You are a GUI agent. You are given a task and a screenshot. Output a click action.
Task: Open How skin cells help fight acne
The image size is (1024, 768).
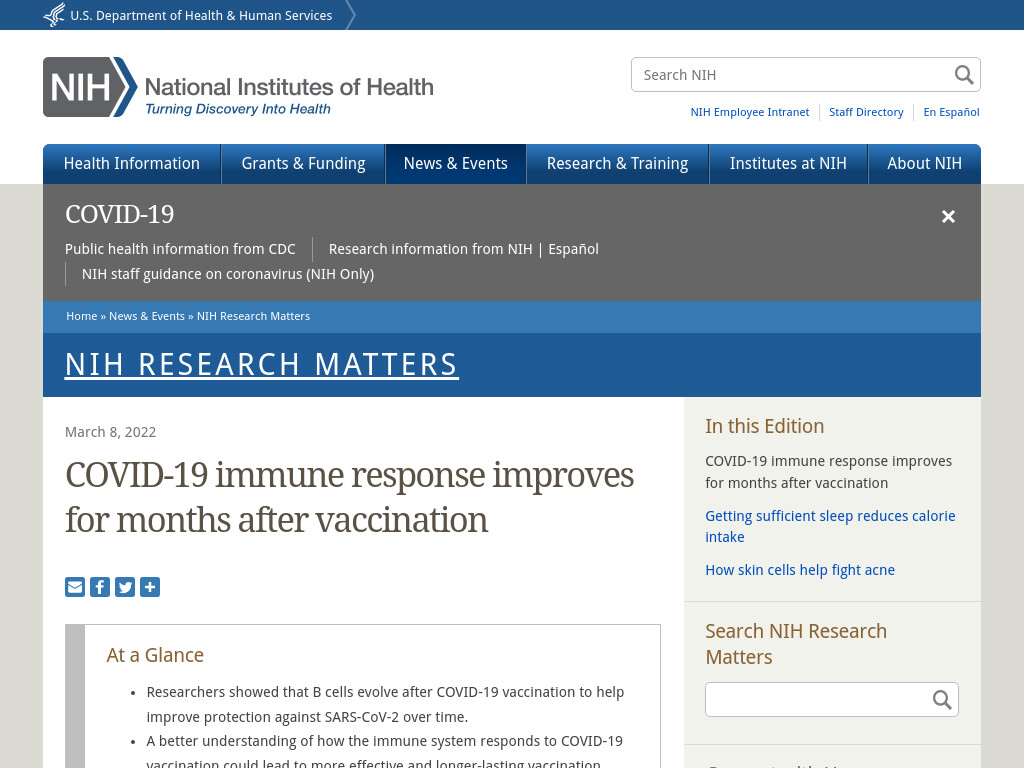pos(800,570)
